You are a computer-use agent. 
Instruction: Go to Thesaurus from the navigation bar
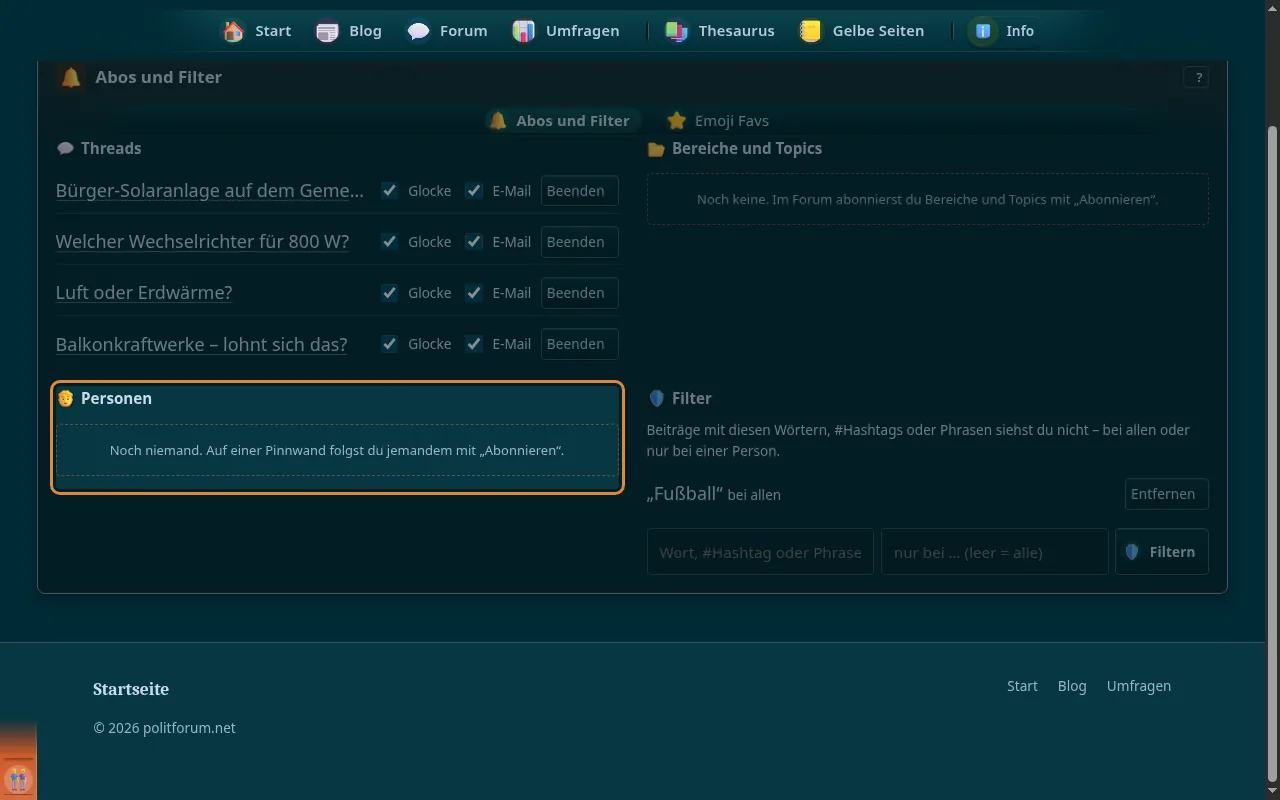[721, 31]
